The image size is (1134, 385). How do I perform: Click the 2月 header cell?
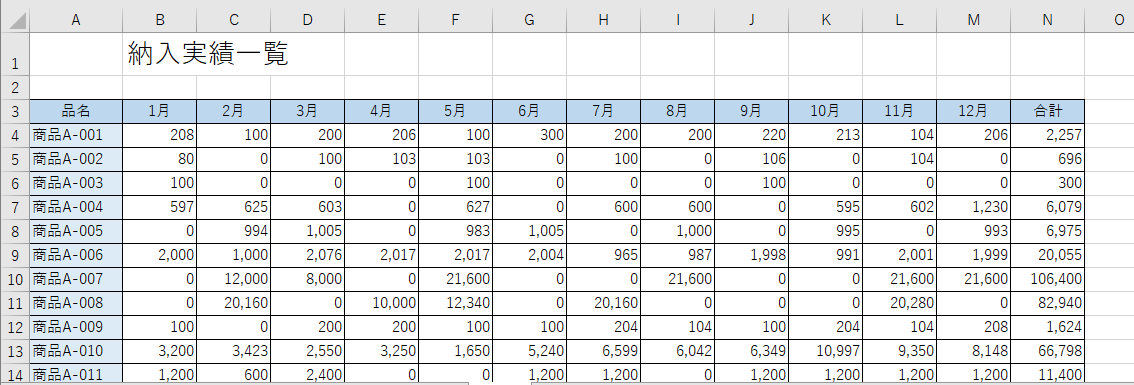click(x=234, y=111)
